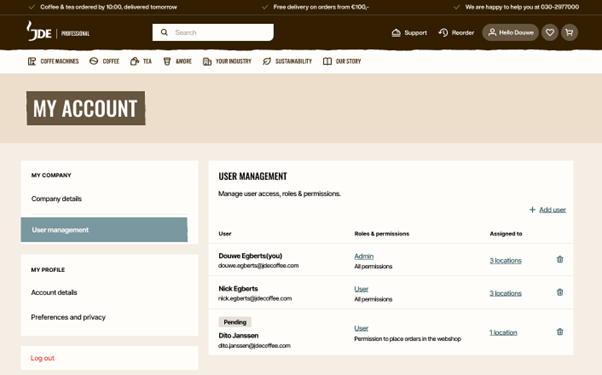Delete Dito Janssen user with trash icon
This screenshot has width=602, height=375.
click(x=560, y=332)
